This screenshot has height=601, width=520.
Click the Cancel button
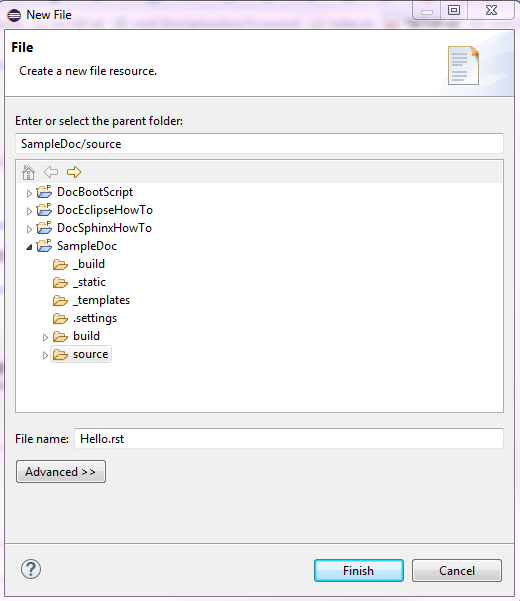[x=457, y=570]
